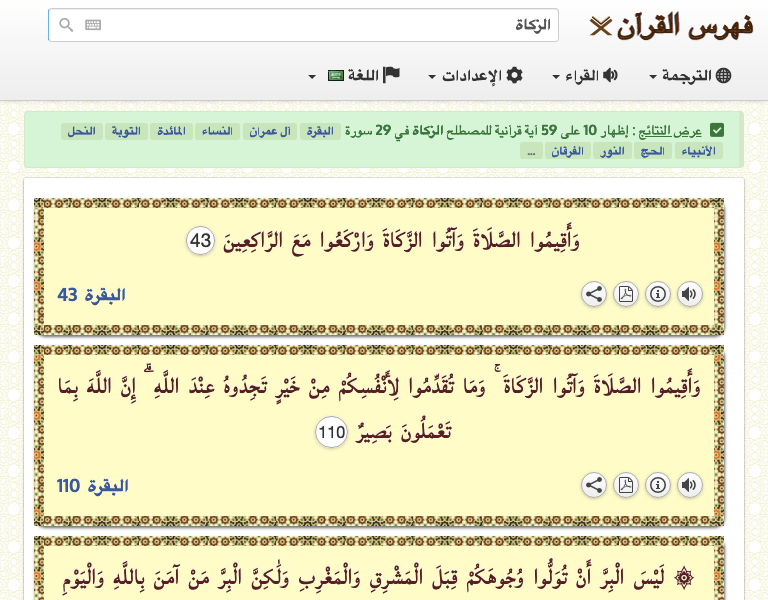Filter results by surah البقرة tag
Screen dimensions: 768x600
[320, 132]
